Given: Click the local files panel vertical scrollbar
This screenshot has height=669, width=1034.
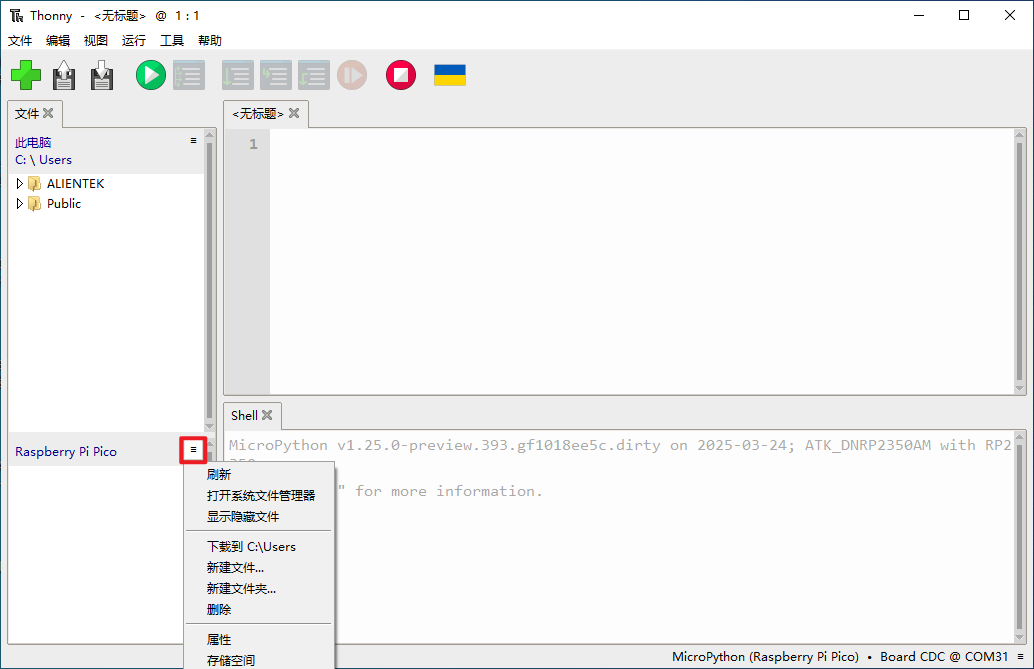Looking at the screenshot, I should point(210,280).
